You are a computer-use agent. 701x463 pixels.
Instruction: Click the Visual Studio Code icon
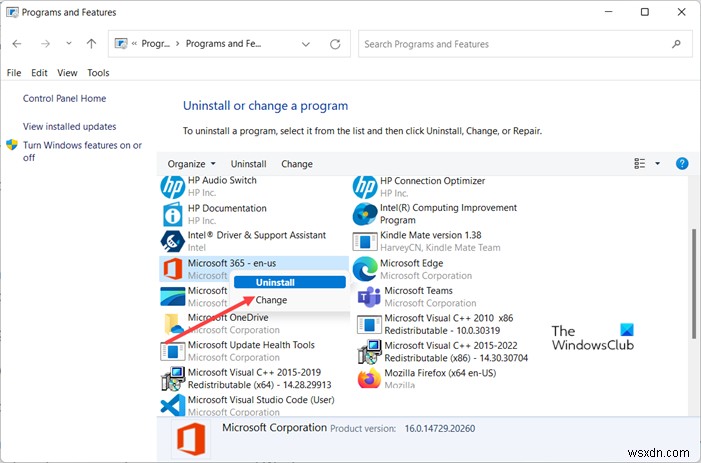tap(173, 405)
